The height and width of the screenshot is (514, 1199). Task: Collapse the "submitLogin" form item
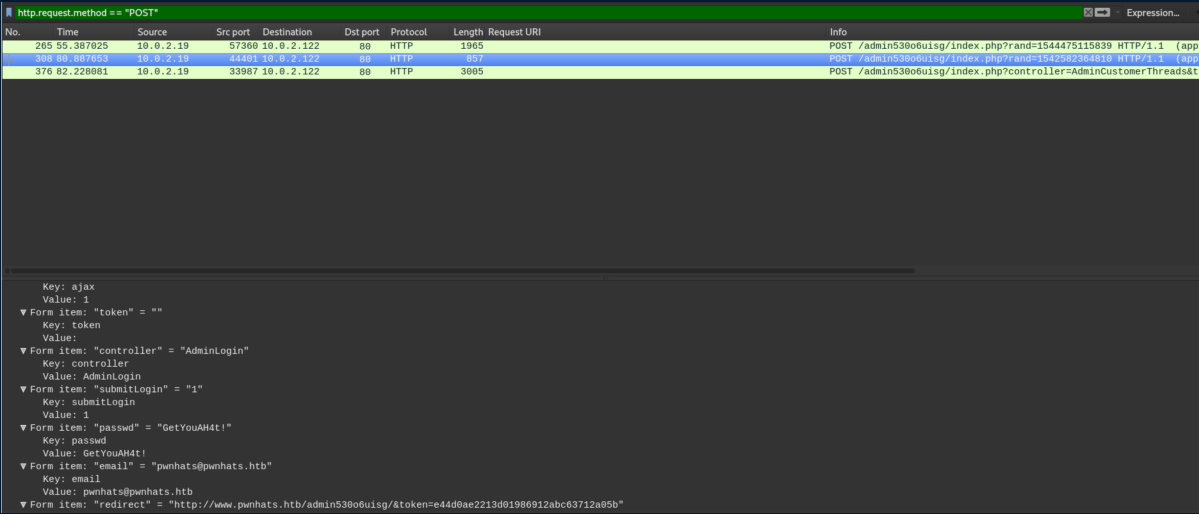(x=24, y=389)
